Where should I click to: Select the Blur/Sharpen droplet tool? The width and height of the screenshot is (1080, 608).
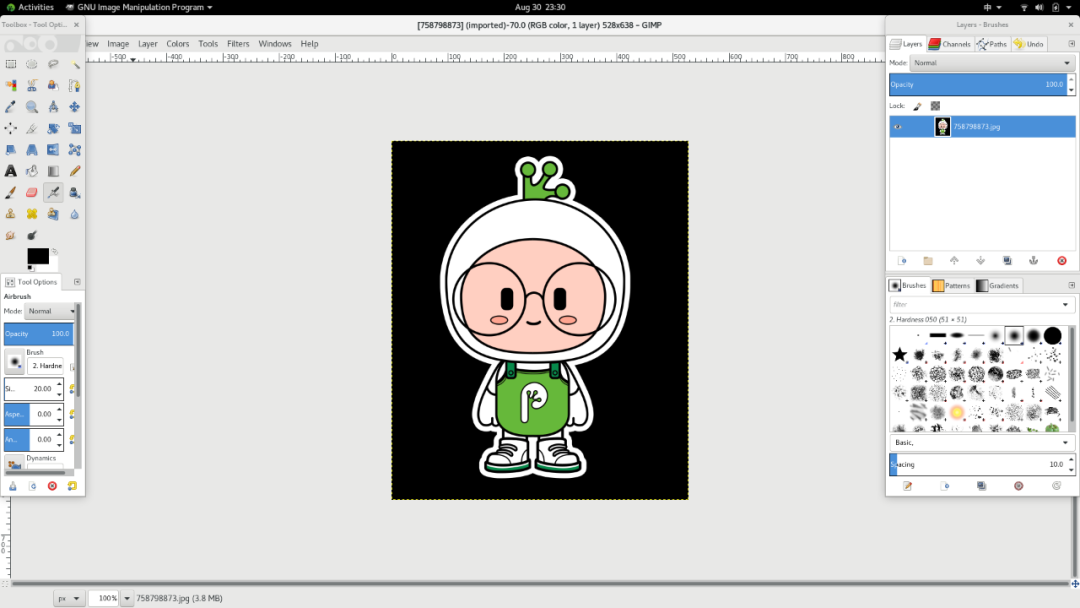(x=74, y=213)
